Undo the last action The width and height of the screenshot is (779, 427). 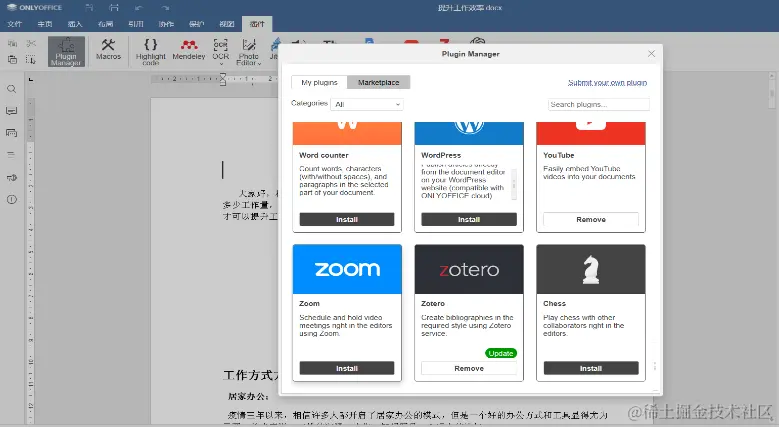pyautogui.click(x=139, y=8)
